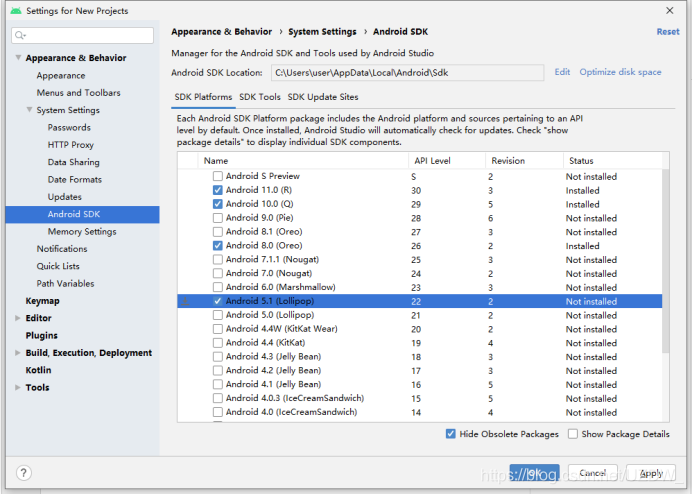Open Kotlin settings
Screen dimensions: 693x494
point(38,370)
